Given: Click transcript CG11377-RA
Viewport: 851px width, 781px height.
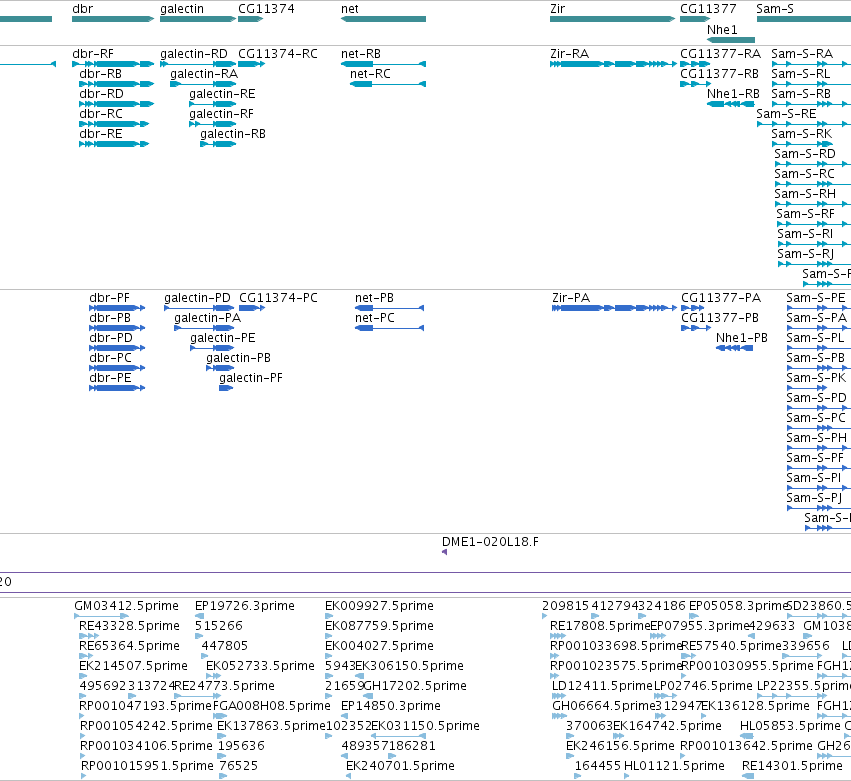Looking at the screenshot, I should point(720,54).
